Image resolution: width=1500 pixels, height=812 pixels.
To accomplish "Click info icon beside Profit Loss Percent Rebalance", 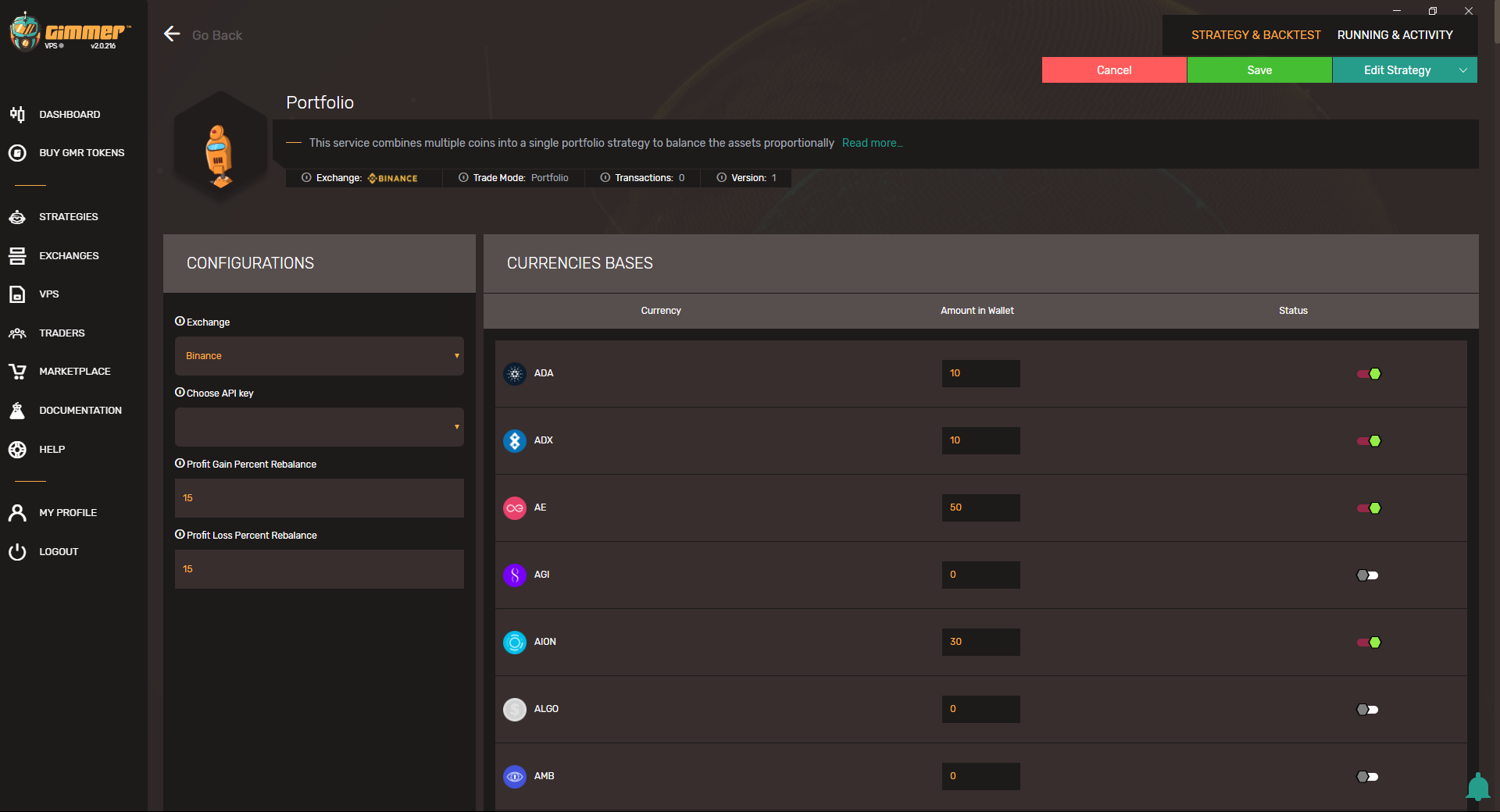I will coord(180,535).
